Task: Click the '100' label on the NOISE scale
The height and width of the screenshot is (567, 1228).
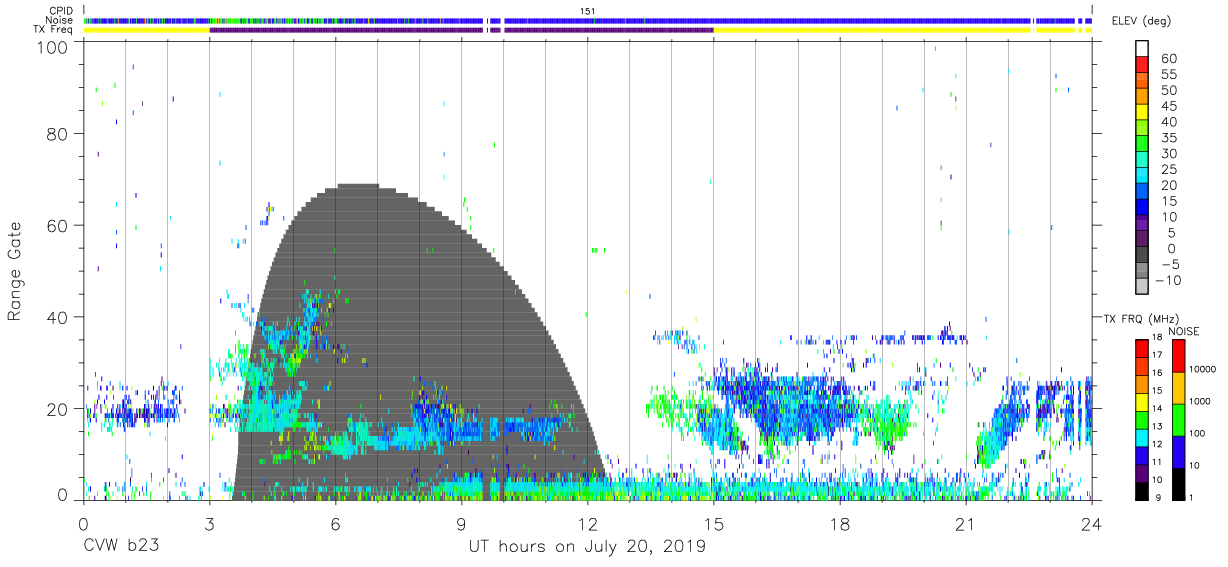Action: click(1197, 433)
